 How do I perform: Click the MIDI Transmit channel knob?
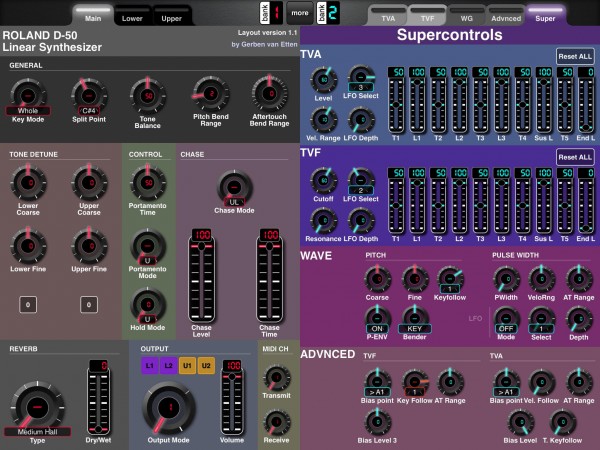277,378
